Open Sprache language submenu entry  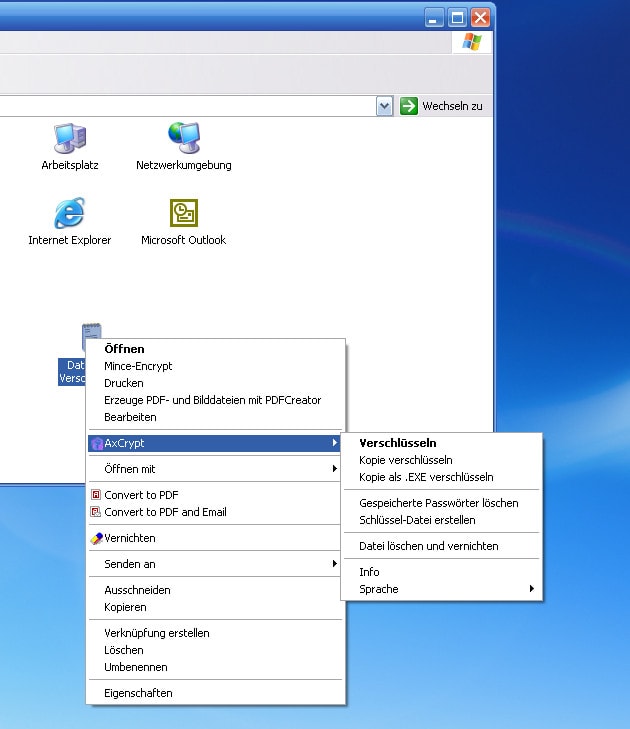click(x=442, y=589)
